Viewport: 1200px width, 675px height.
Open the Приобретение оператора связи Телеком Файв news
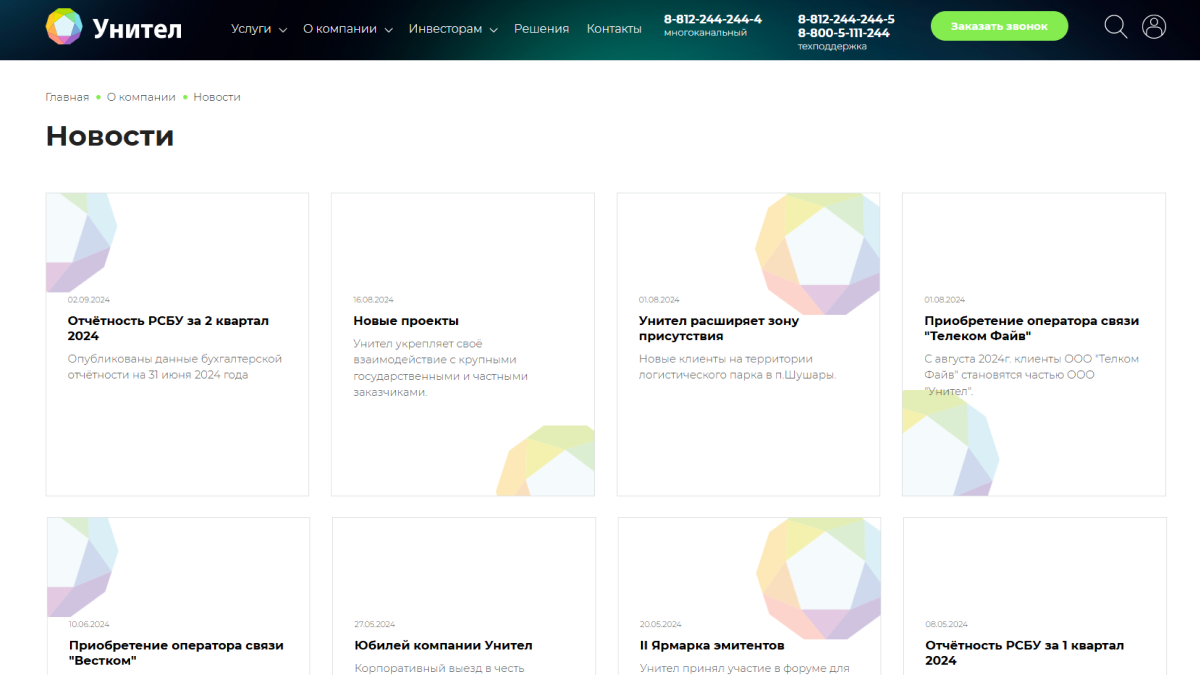coord(1031,328)
